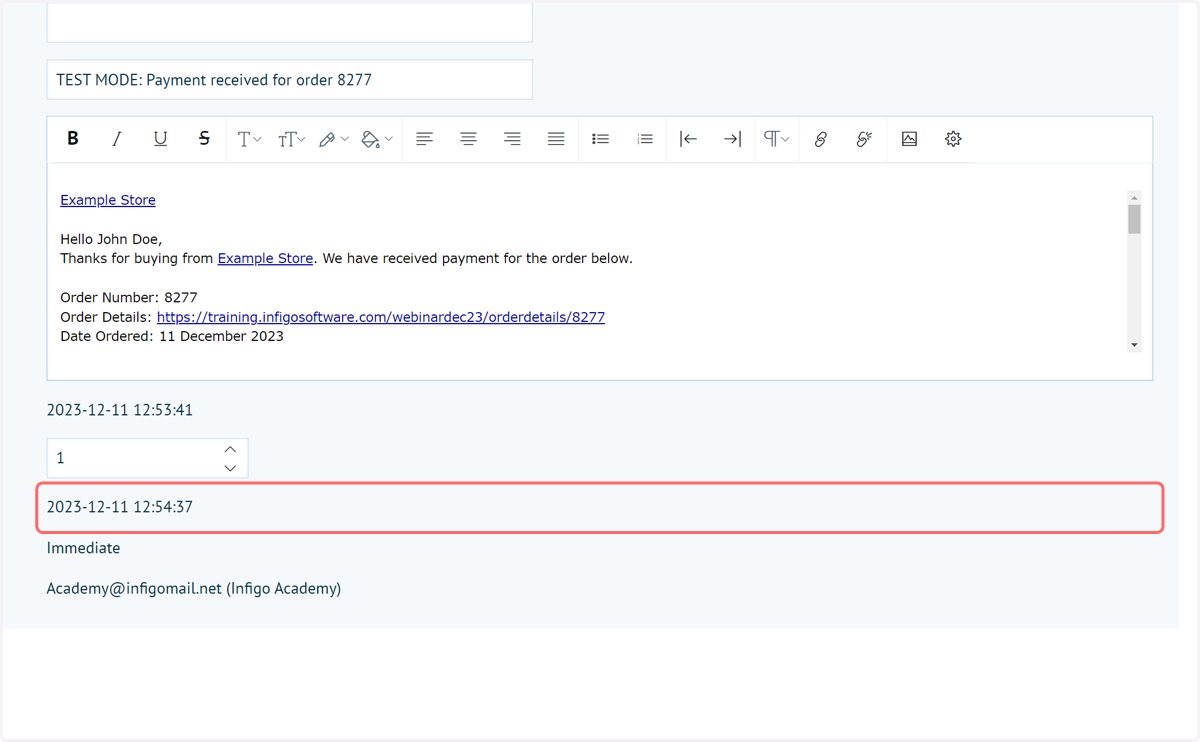This screenshot has height=742, width=1200.
Task: Align text right
Action: [x=512, y=139]
